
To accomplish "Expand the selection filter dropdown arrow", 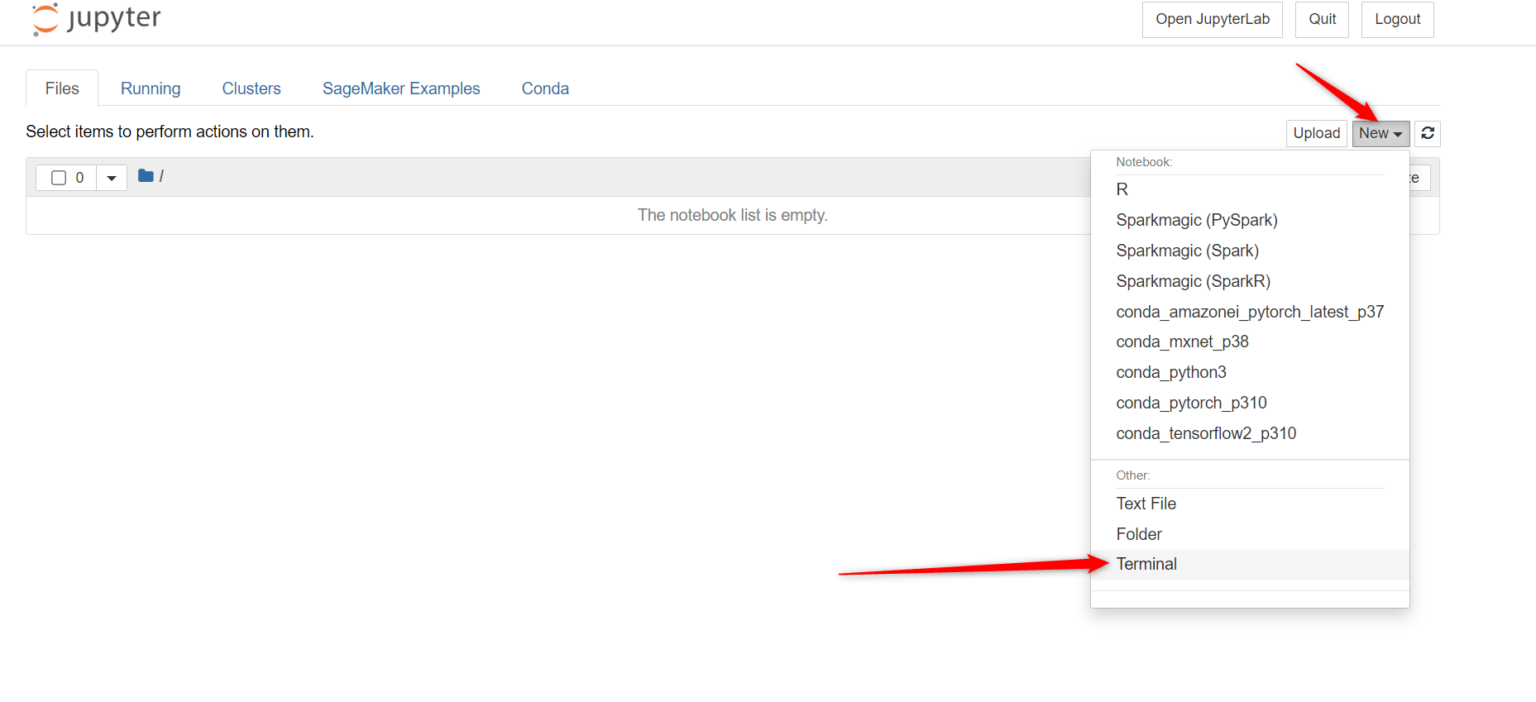I will pos(111,178).
